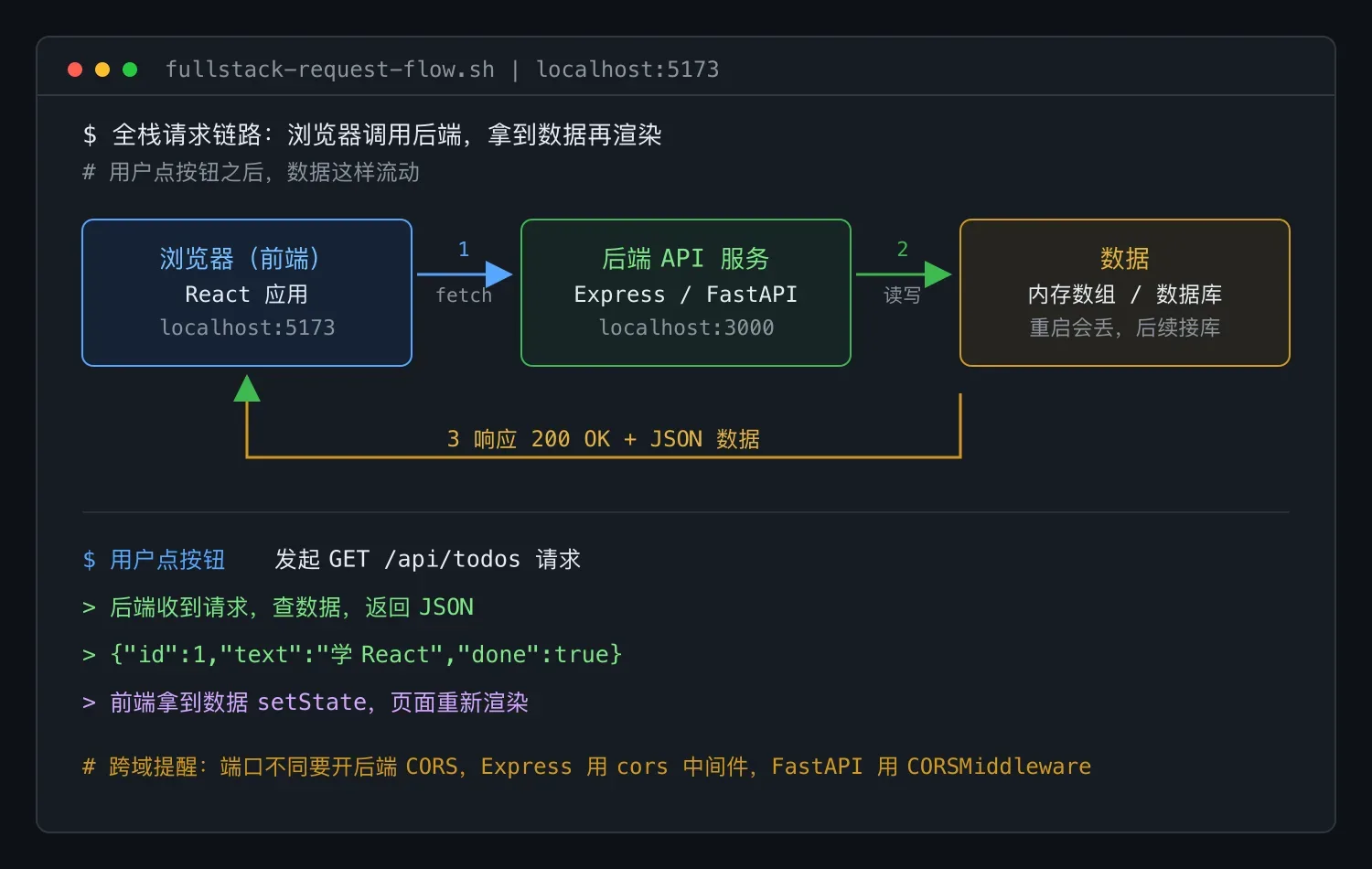Select the "后端 API 服务" box title
The width and height of the screenshot is (1372, 869).
point(686,259)
